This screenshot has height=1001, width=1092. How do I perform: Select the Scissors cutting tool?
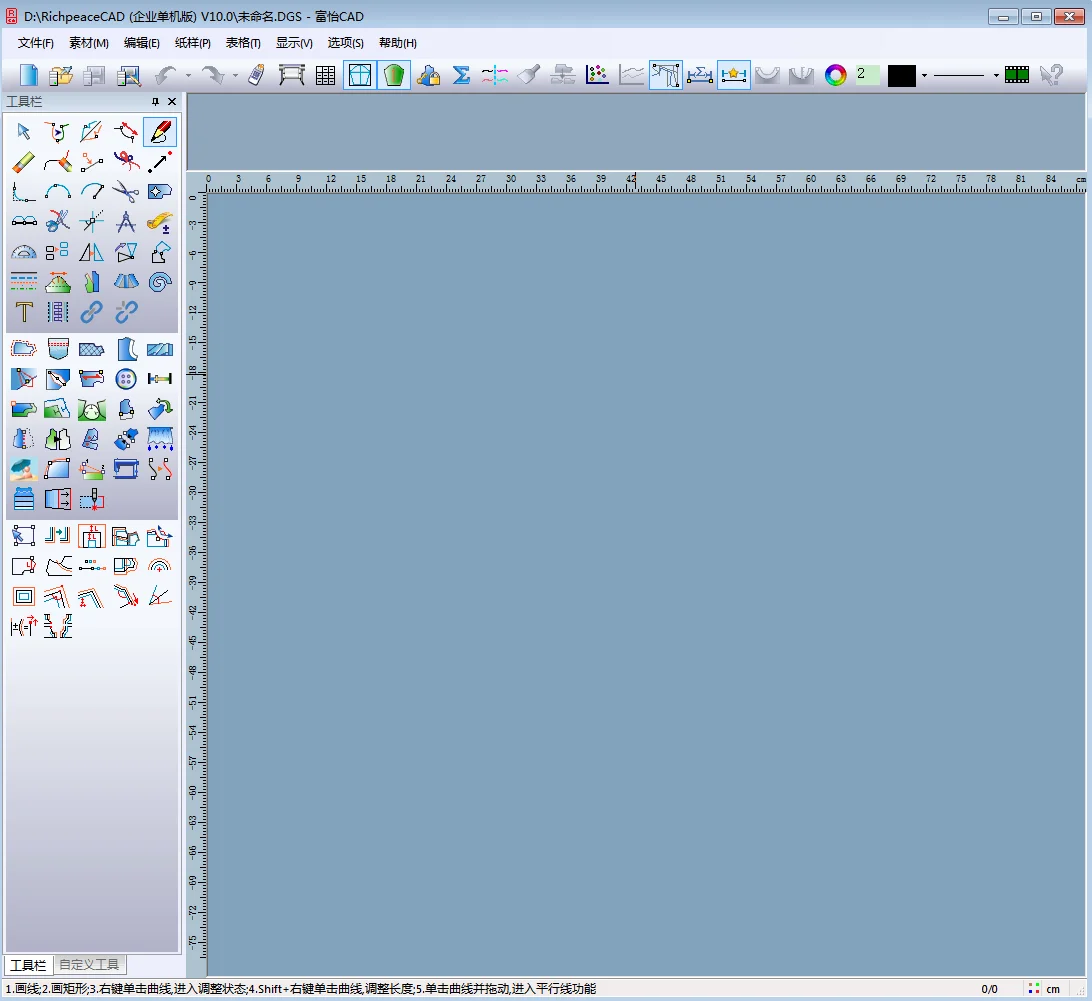[x=127, y=192]
